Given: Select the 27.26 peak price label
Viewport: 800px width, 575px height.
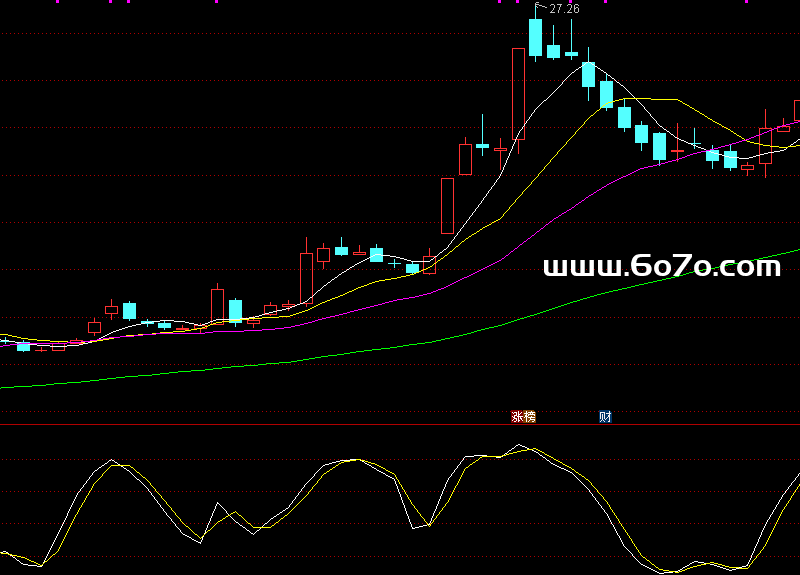Looking at the screenshot, I should pos(565,9).
